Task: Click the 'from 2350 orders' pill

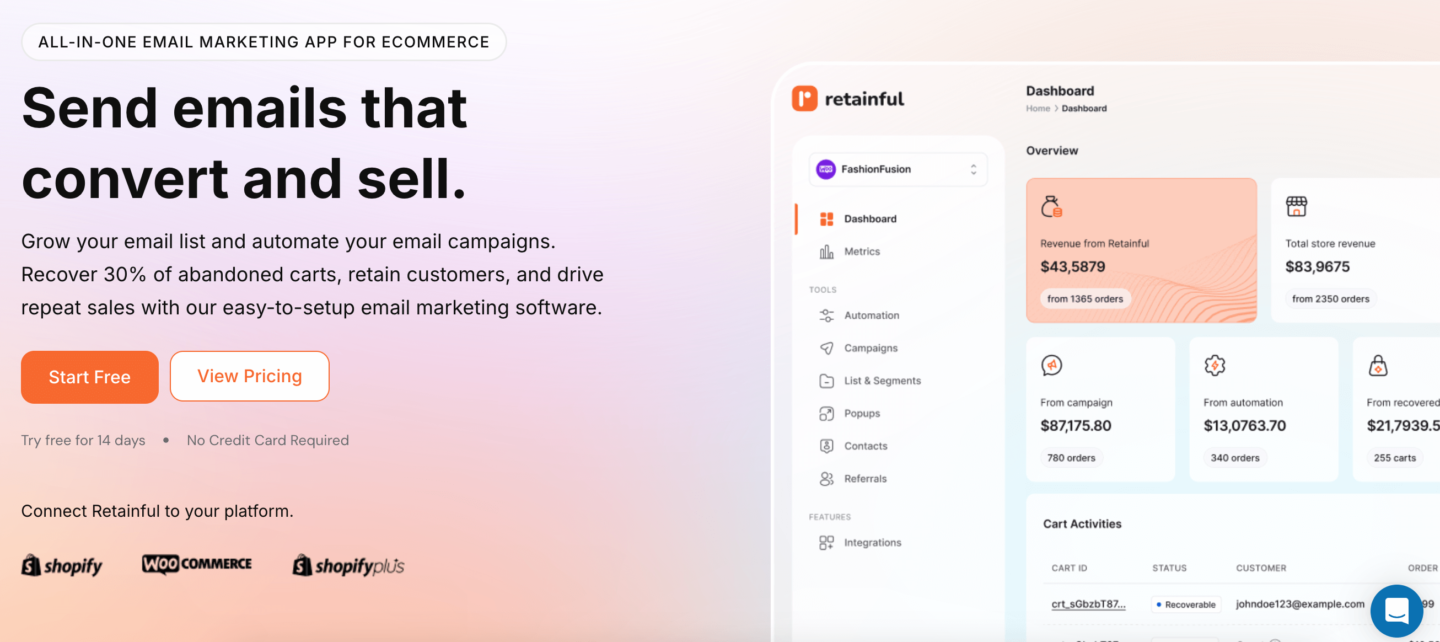Action: coord(1330,298)
